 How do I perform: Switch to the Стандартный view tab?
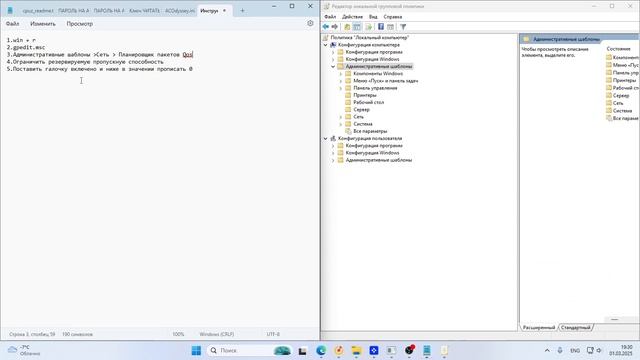[576, 327]
